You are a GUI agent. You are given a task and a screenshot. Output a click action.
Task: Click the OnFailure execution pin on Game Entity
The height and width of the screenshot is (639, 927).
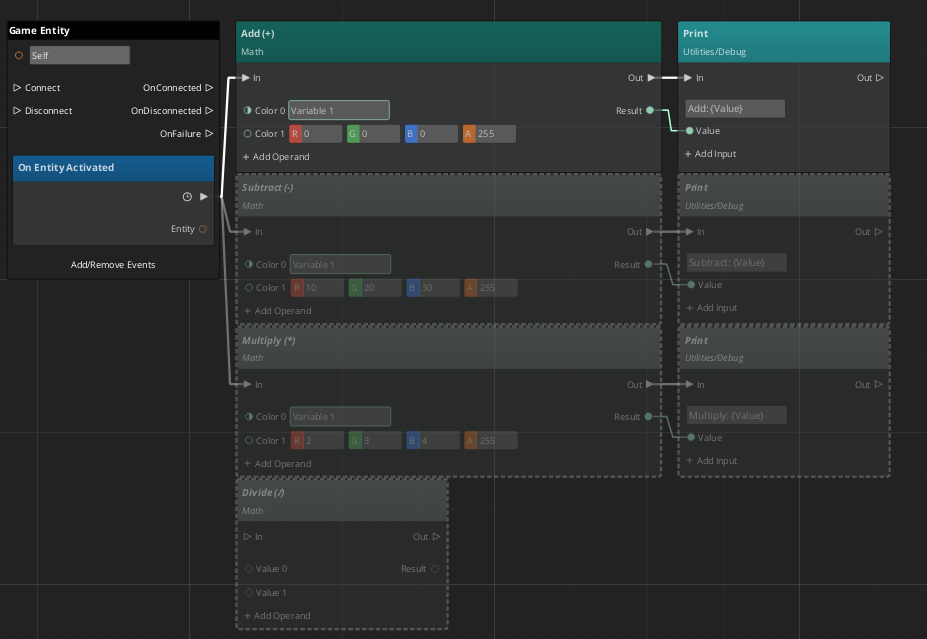point(208,133)
